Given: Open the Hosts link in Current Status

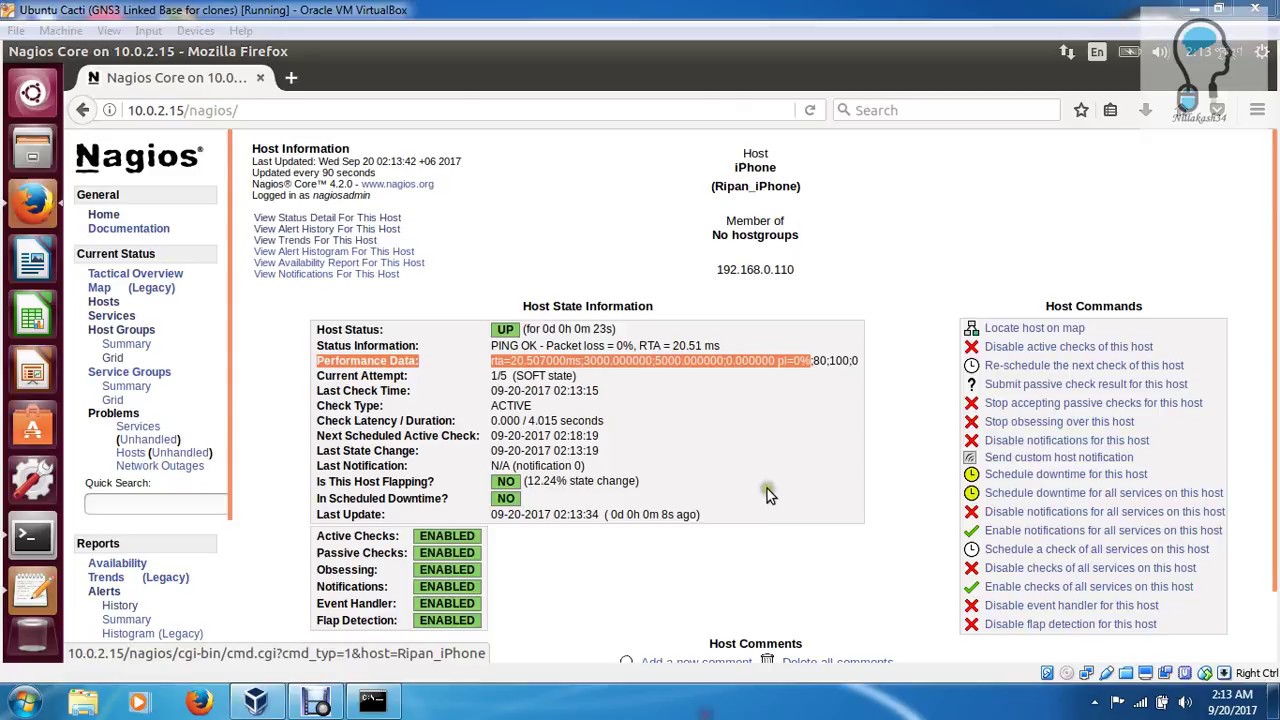Looking at the screenshot, I should [x=103, y=302].
